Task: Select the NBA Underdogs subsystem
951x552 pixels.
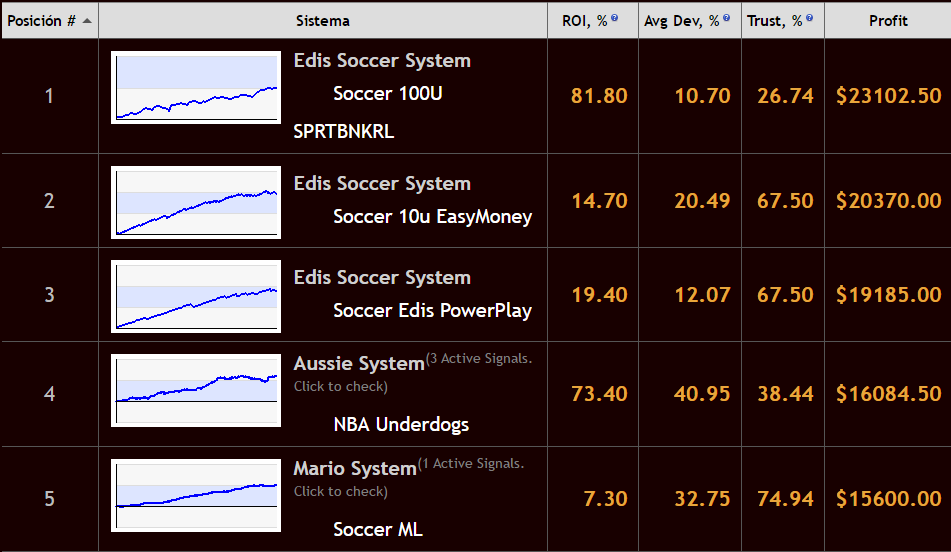Action: point(401,424)
